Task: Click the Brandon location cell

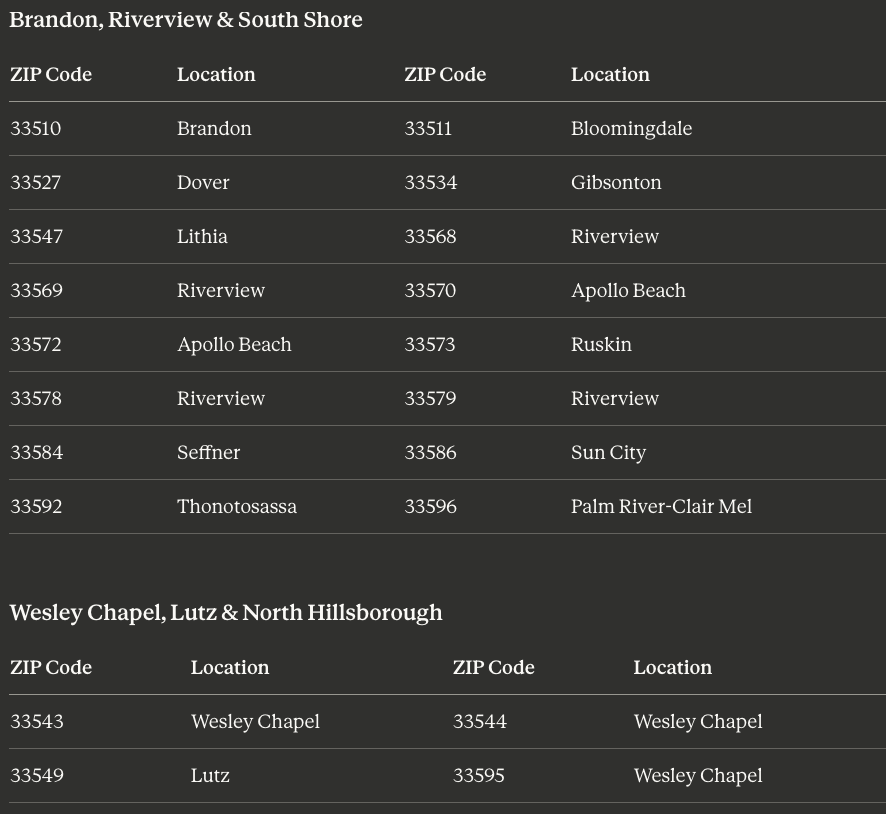Action: click(x=214, y=129)
